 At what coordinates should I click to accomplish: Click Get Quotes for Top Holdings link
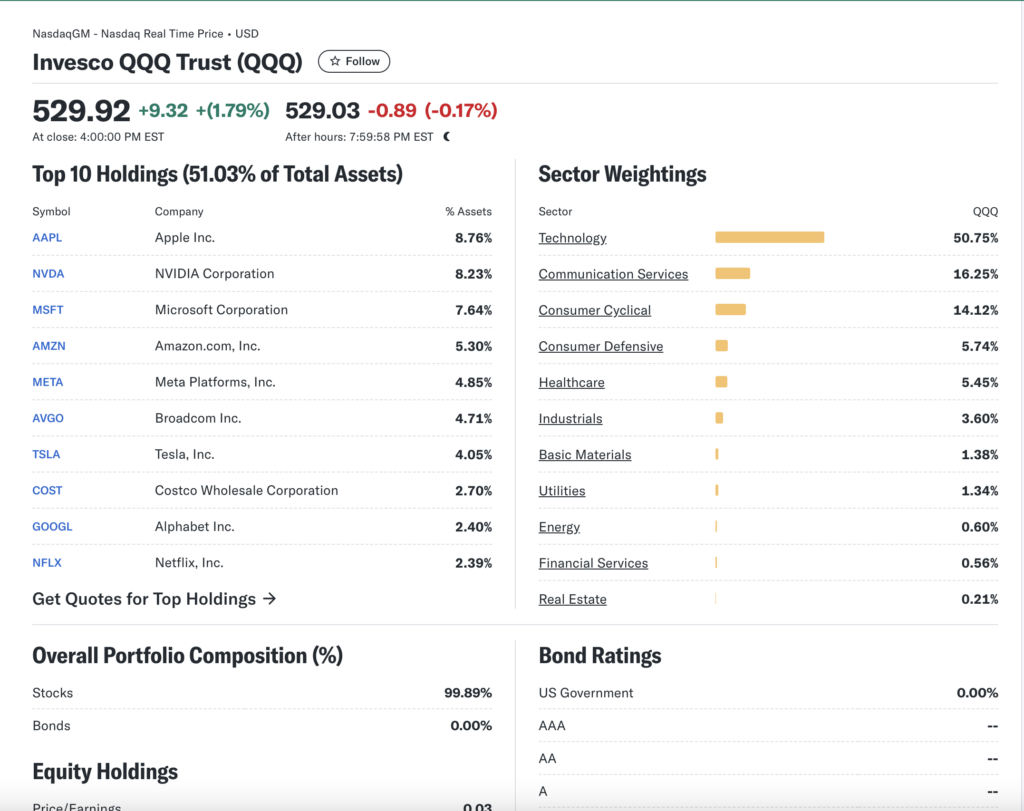click(x=154, y=599)
